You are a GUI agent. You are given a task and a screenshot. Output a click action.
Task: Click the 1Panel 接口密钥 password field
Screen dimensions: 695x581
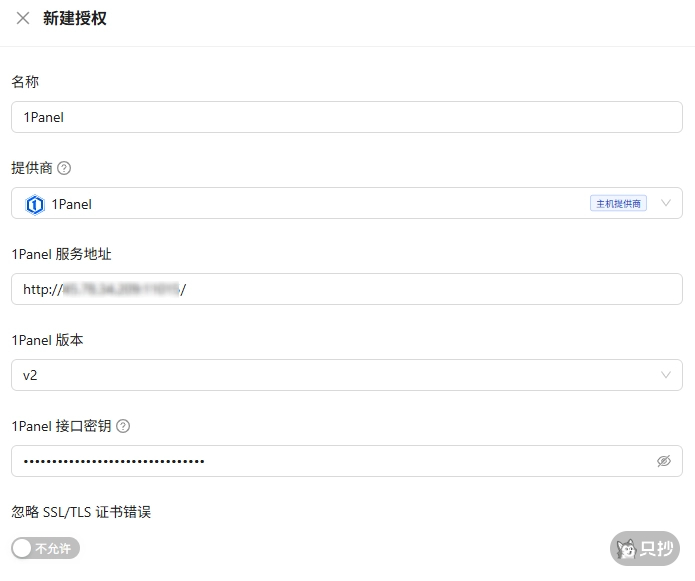[330, 461]
